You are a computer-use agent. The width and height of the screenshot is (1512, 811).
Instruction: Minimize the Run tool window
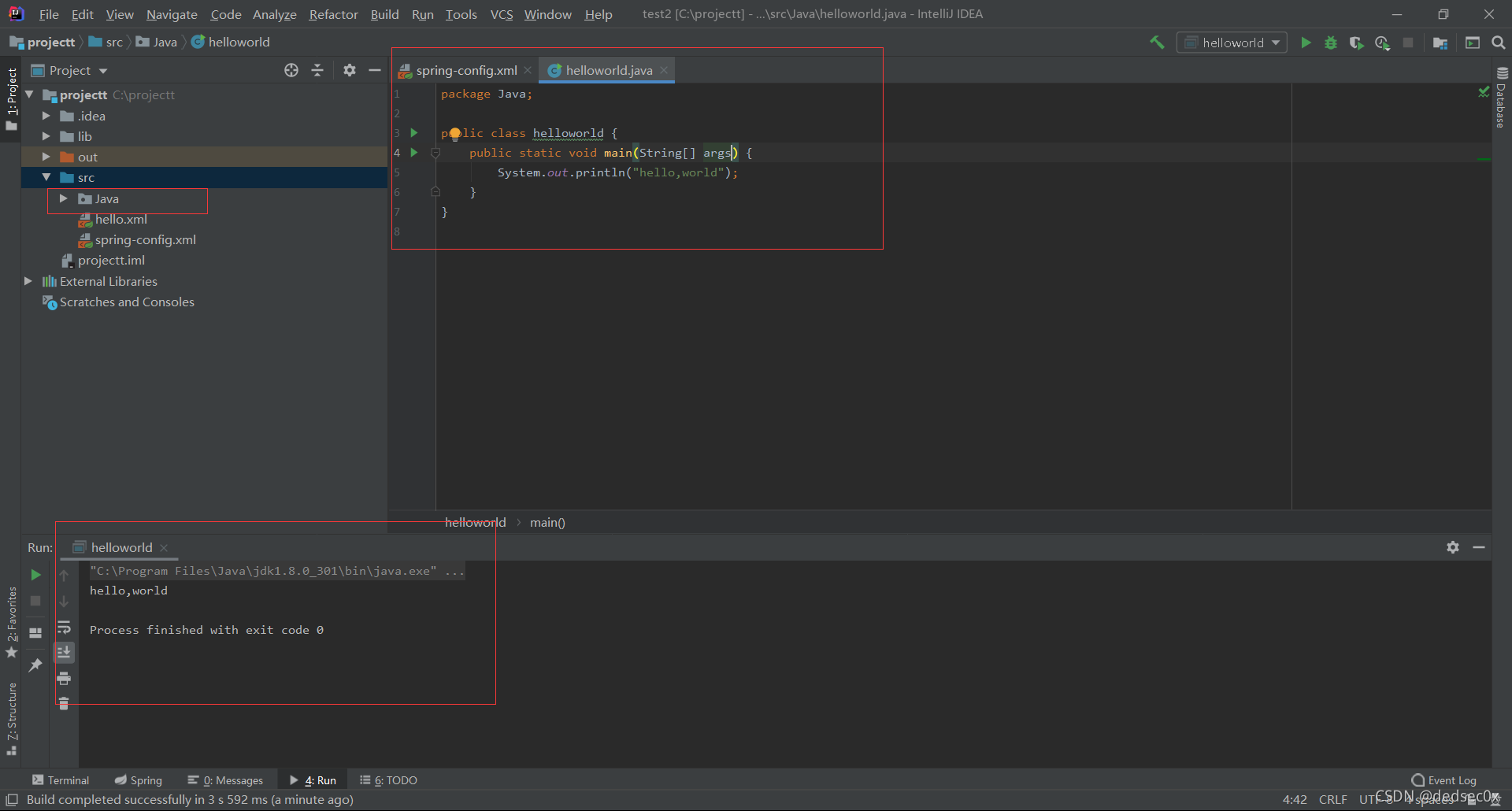point(1479,547)
